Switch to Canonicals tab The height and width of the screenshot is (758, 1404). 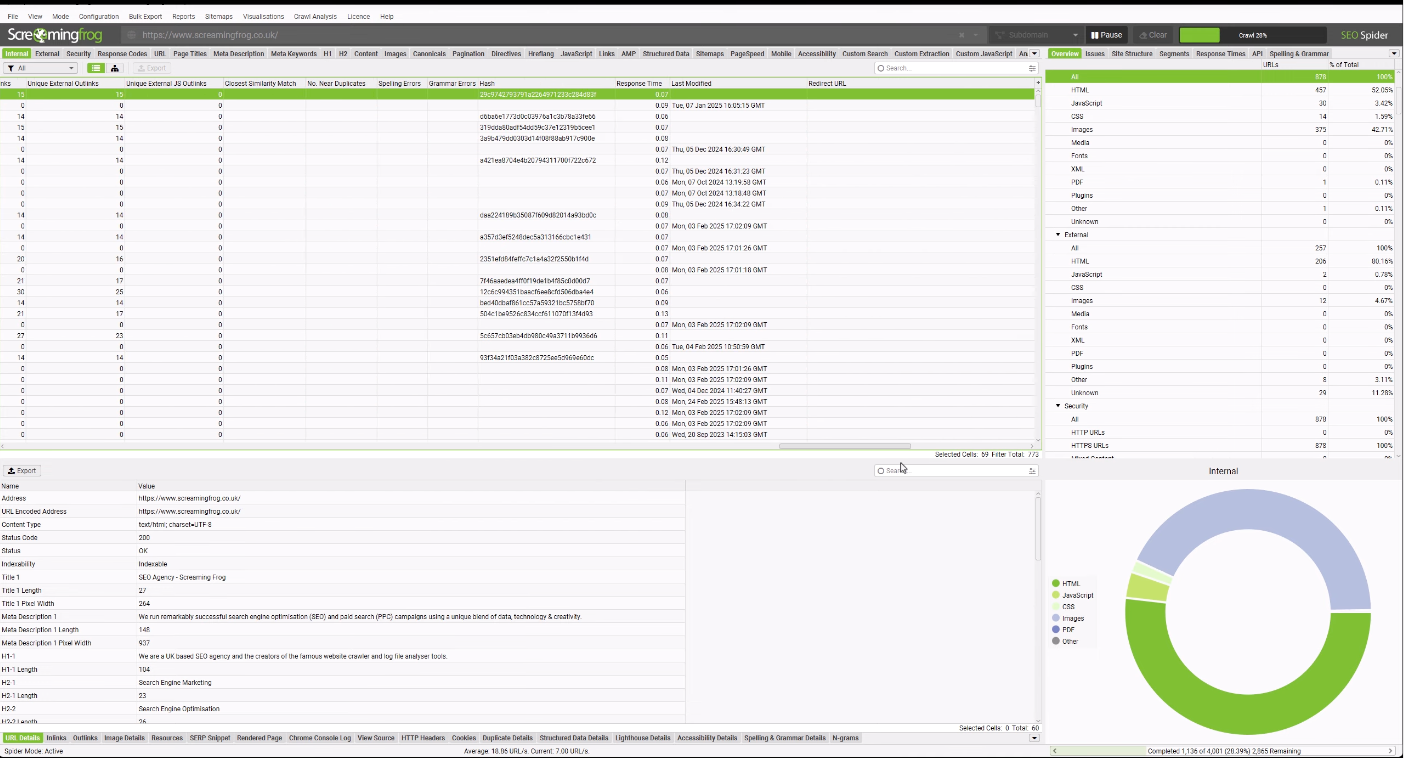pos(430,53)
